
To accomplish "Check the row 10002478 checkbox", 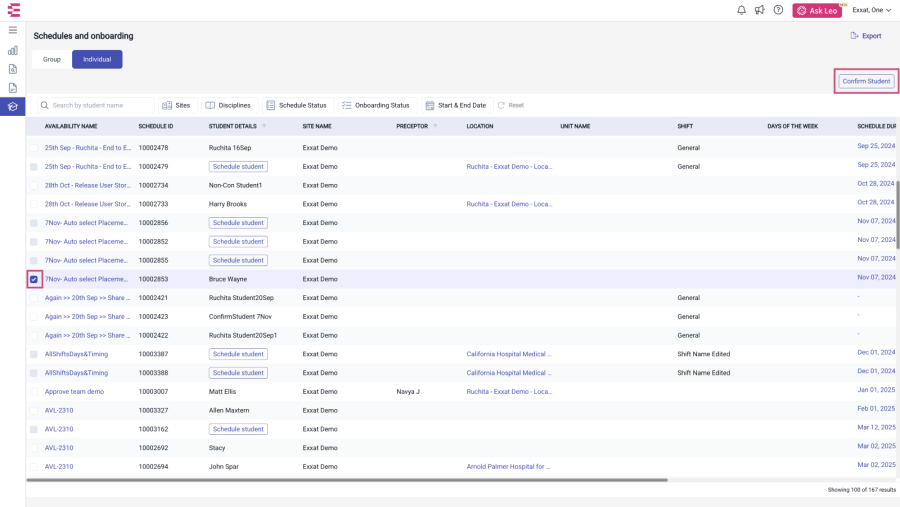I will point(34,148).
